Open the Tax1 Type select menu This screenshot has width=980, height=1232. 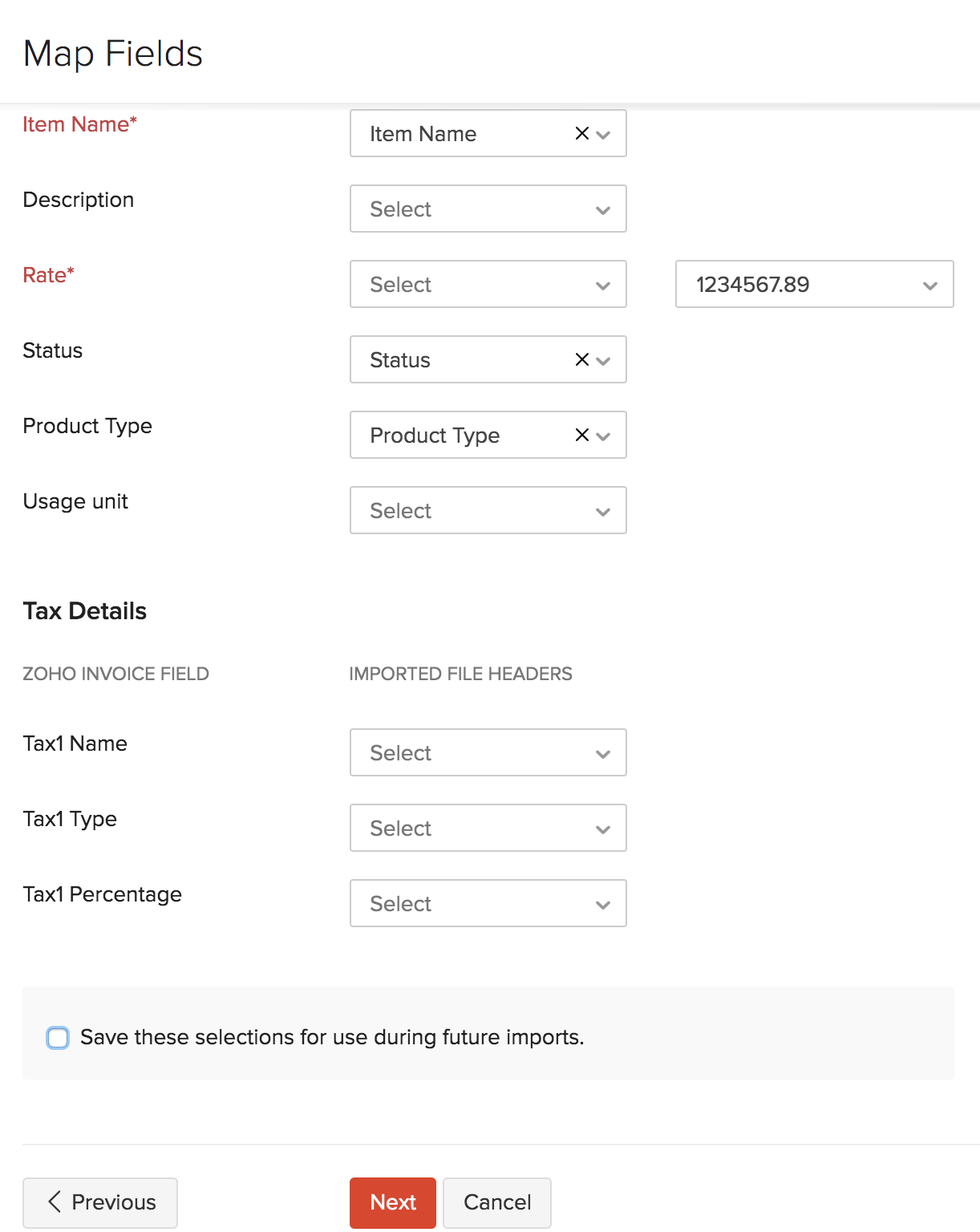click(488, 828)
